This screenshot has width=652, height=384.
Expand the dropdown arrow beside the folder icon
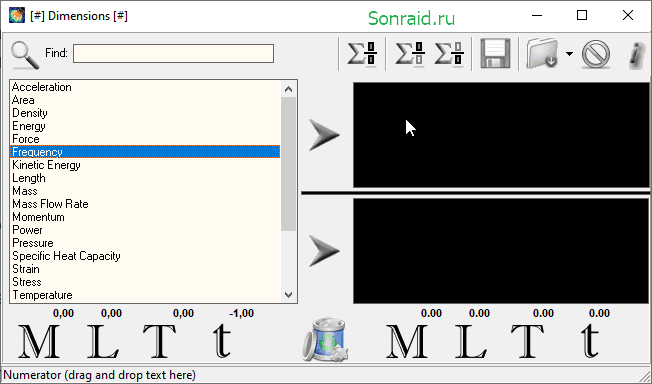pos(569,54)
